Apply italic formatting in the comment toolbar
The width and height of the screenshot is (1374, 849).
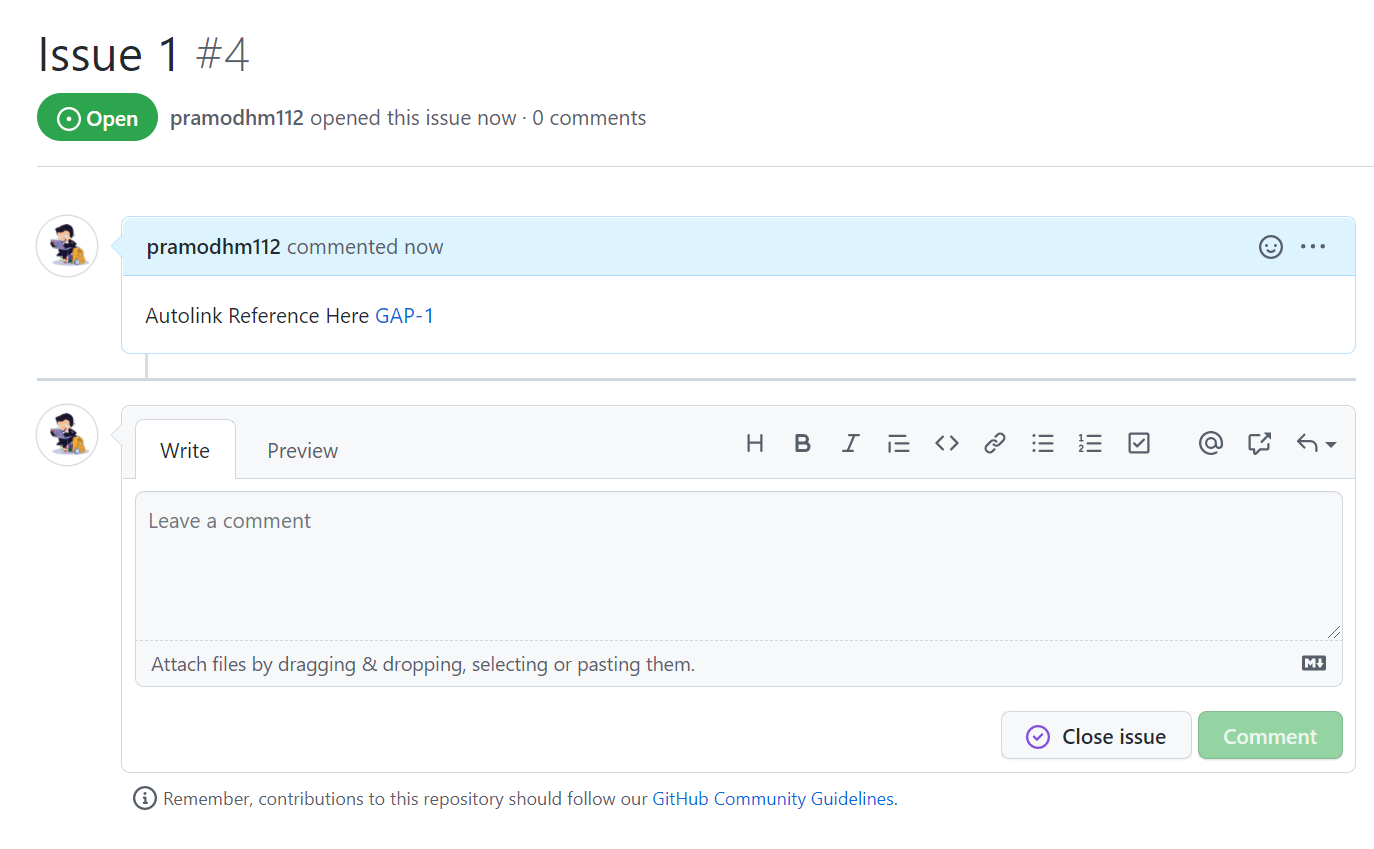pos(850,443)
